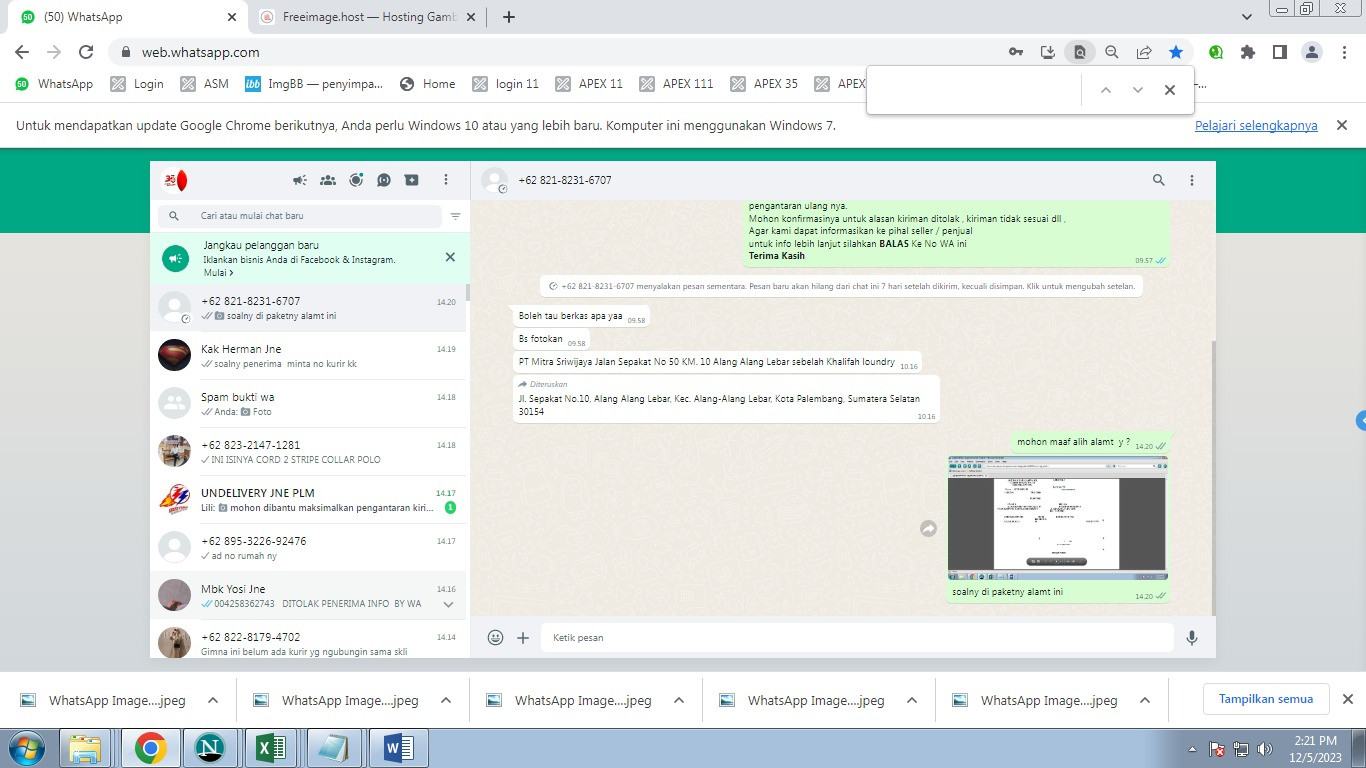This screenshot has width=1366, height=768.
Task: Open the green extension icon in Chrome toolbar
Action: tap(1216, 52)
